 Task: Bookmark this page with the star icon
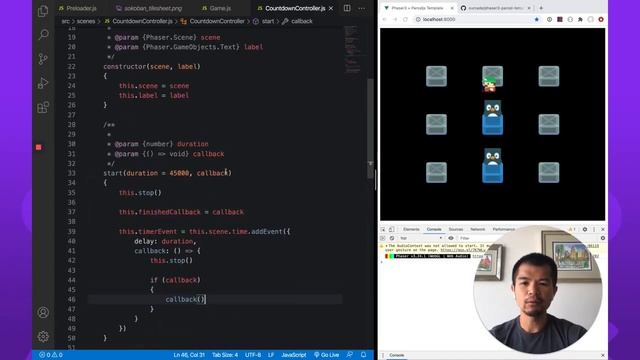pos(536,19)
